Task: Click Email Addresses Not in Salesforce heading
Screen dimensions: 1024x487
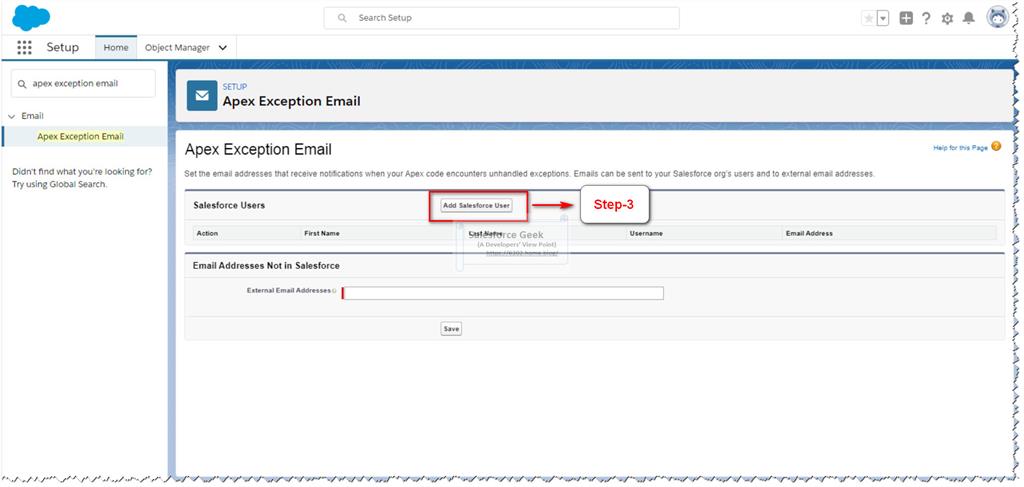Action: tap(266, 266)
